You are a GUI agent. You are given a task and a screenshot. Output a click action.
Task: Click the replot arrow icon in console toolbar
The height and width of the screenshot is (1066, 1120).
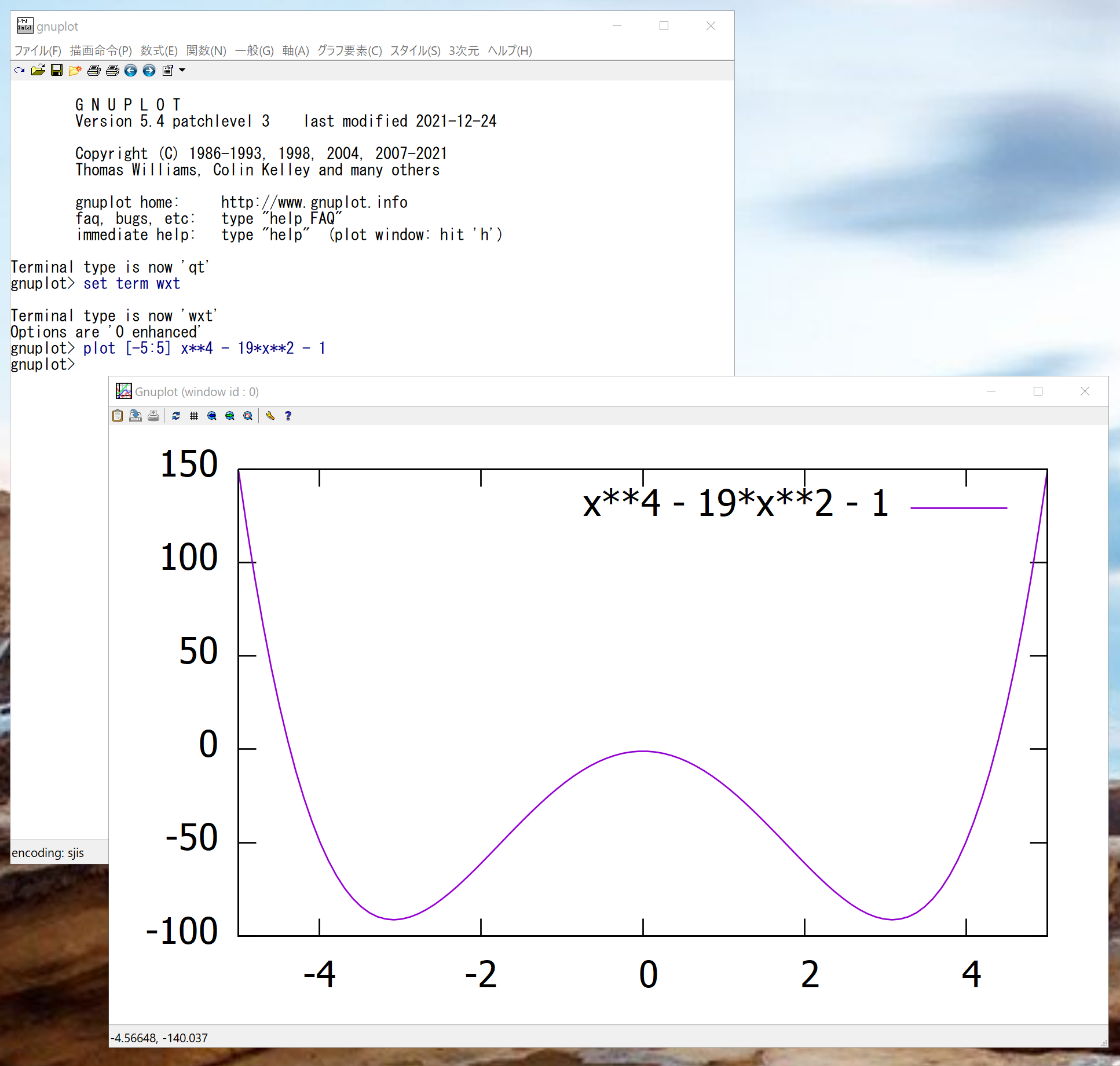click(20, 71)
